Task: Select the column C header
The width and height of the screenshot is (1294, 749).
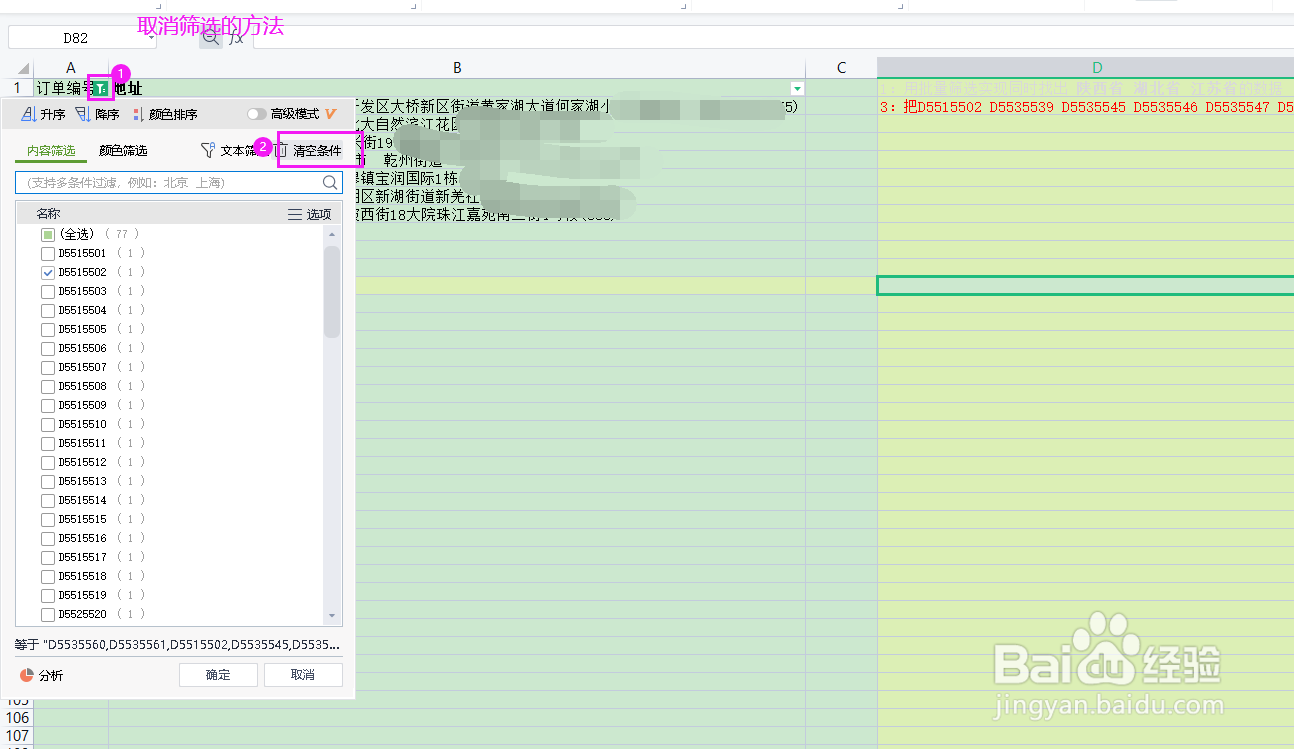Action: [841, 68]
